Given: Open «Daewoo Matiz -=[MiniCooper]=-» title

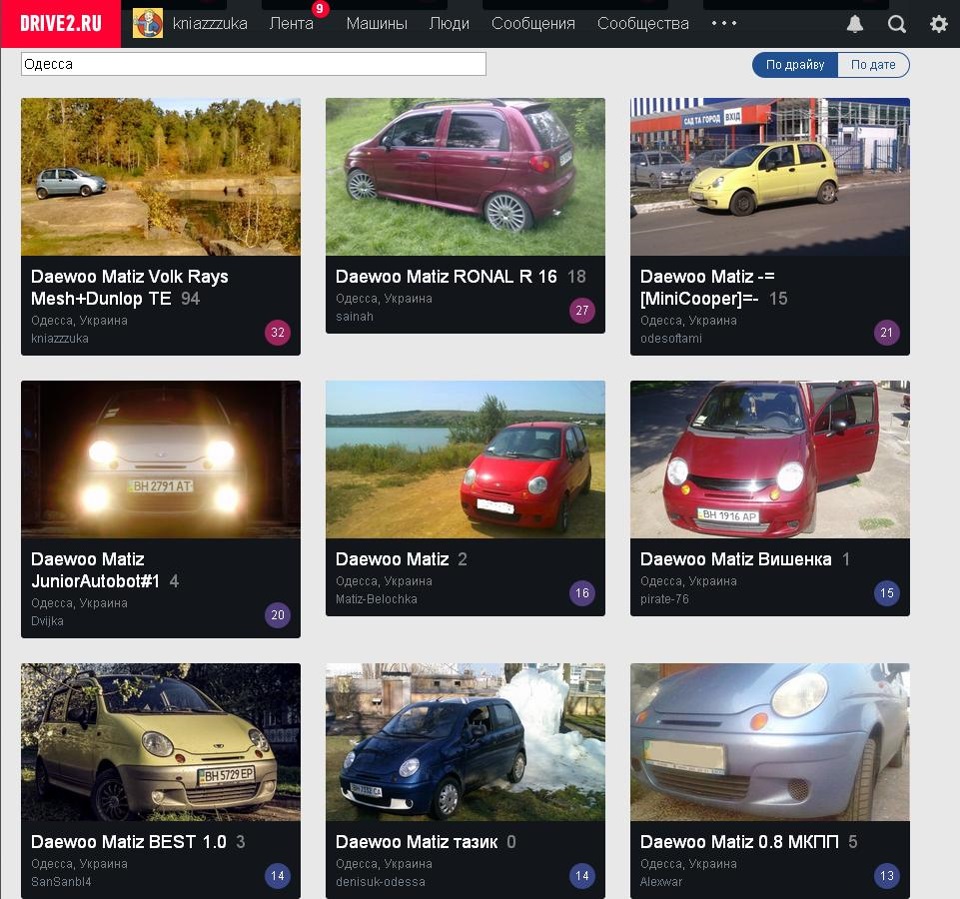Looking at the screenshot, I should [707, 287].
